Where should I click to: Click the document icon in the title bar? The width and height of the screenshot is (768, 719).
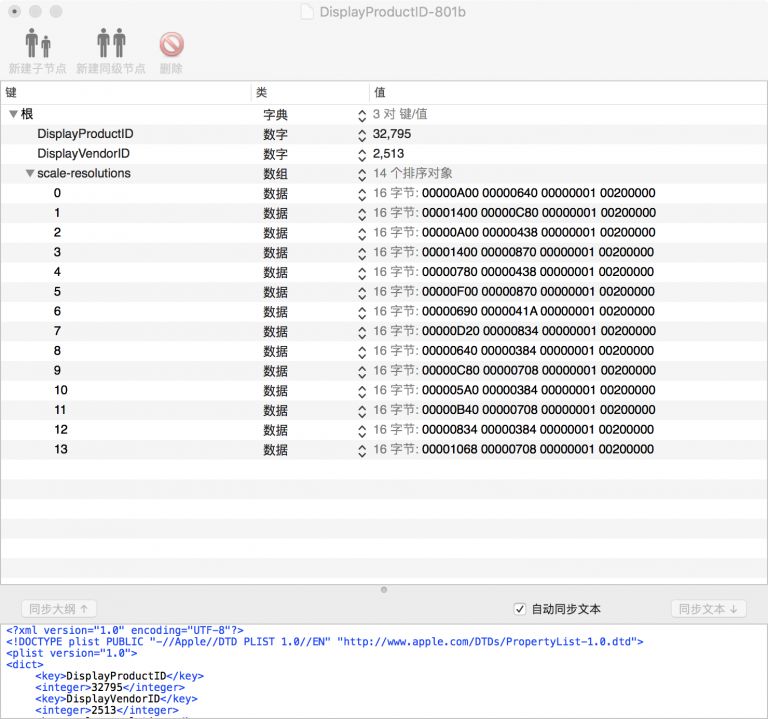coord(307,12)
